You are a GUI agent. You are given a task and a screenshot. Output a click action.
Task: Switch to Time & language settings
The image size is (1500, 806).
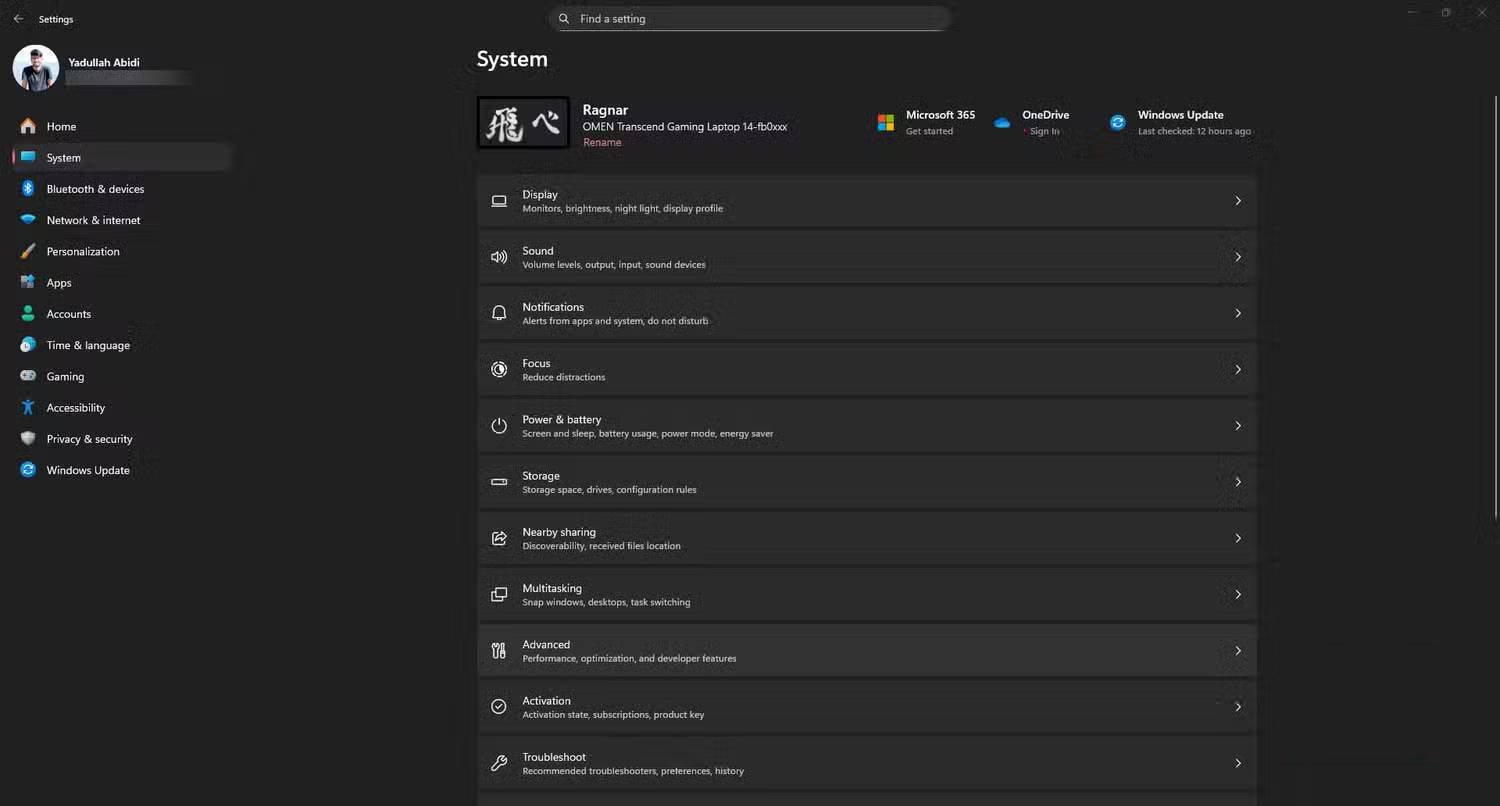121,345
